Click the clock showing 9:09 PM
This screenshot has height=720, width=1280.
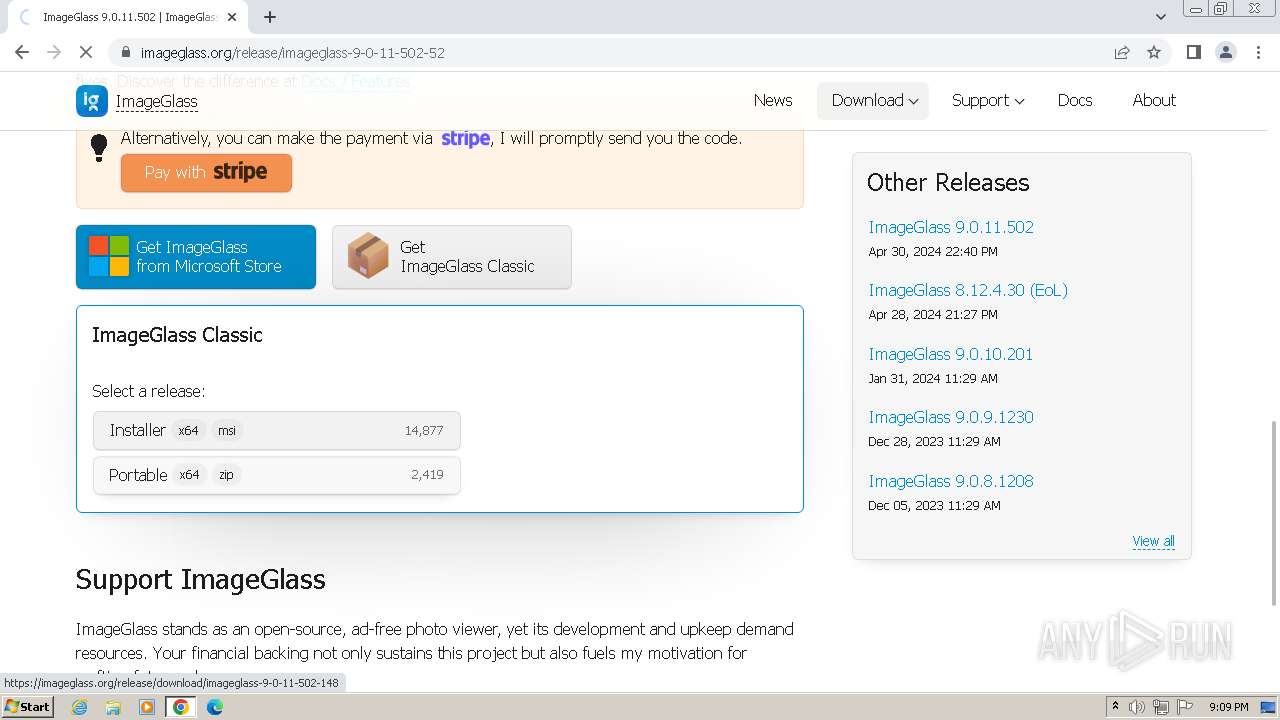[x=1228, y=707]
